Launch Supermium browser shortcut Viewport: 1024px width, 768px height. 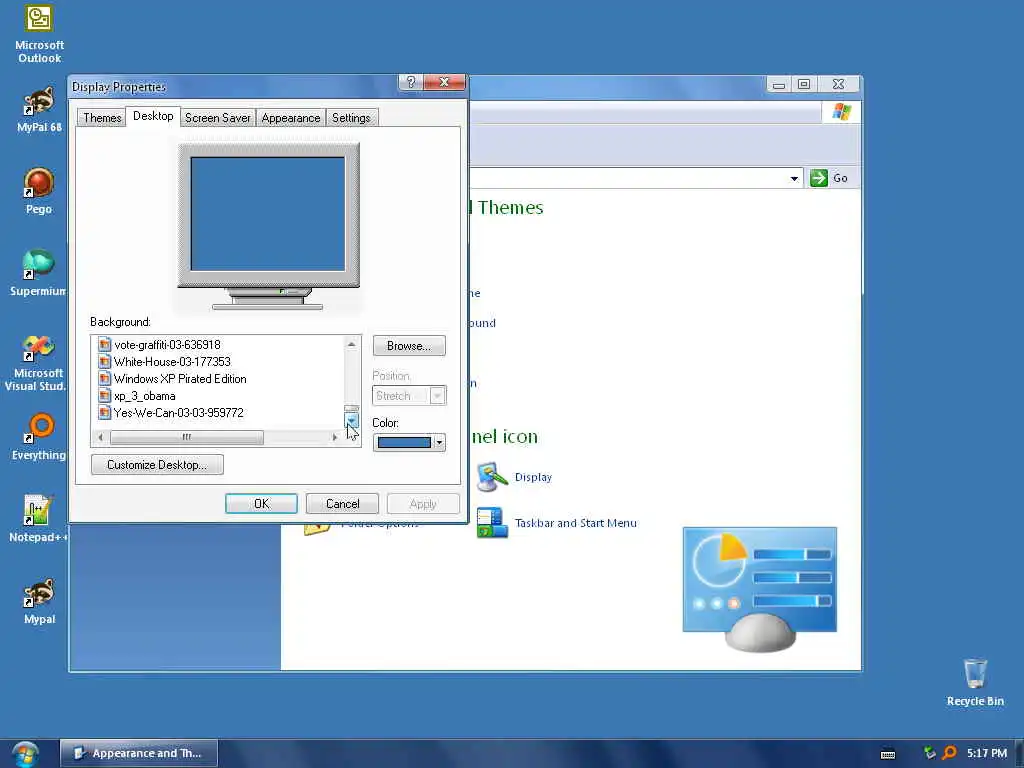point(39,273)
